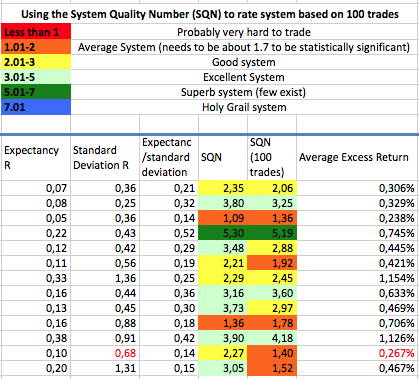Select the orange cell 1,92

tap(272, 263)
